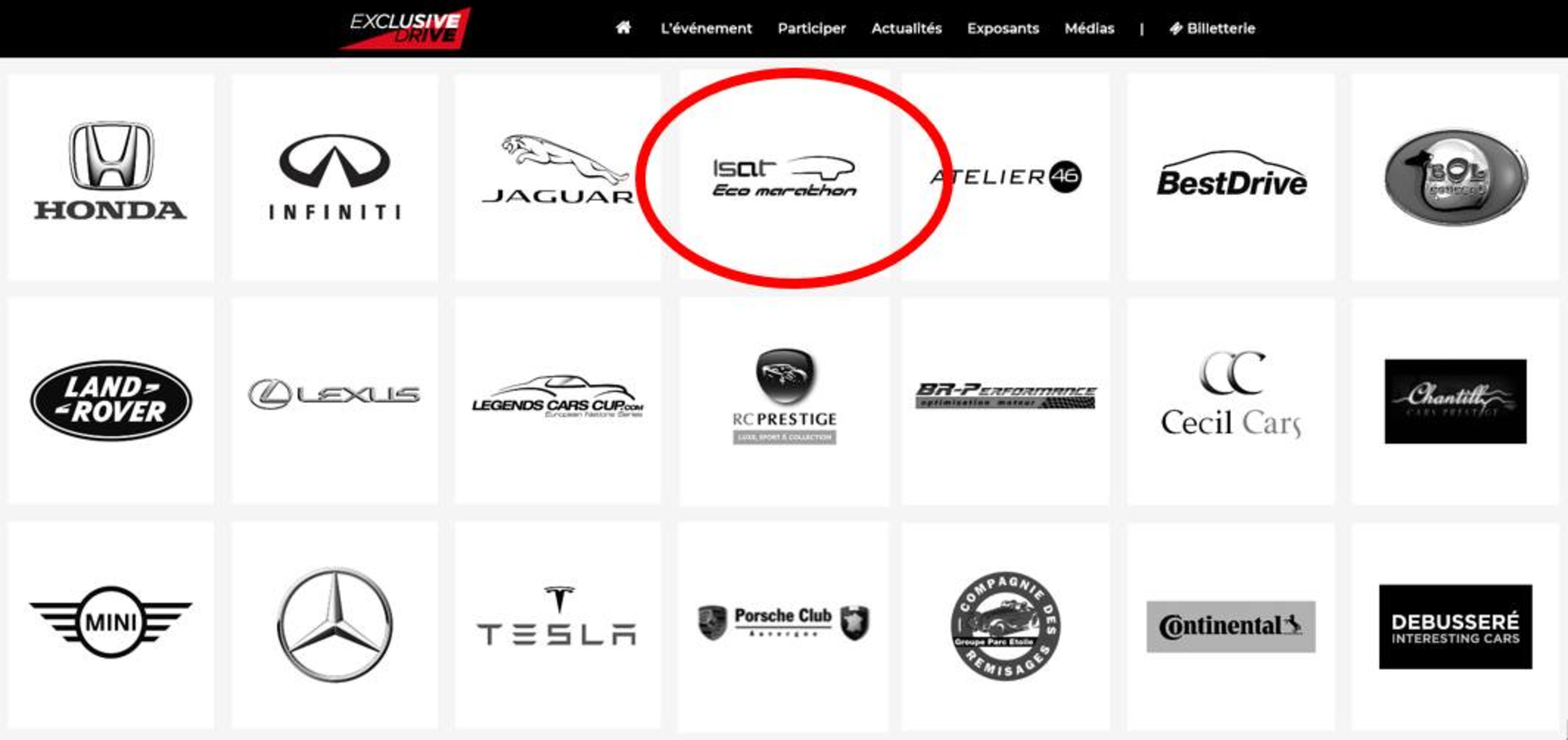
Task: Open the Lexus logo tile
Action: [x=335, y=401]
